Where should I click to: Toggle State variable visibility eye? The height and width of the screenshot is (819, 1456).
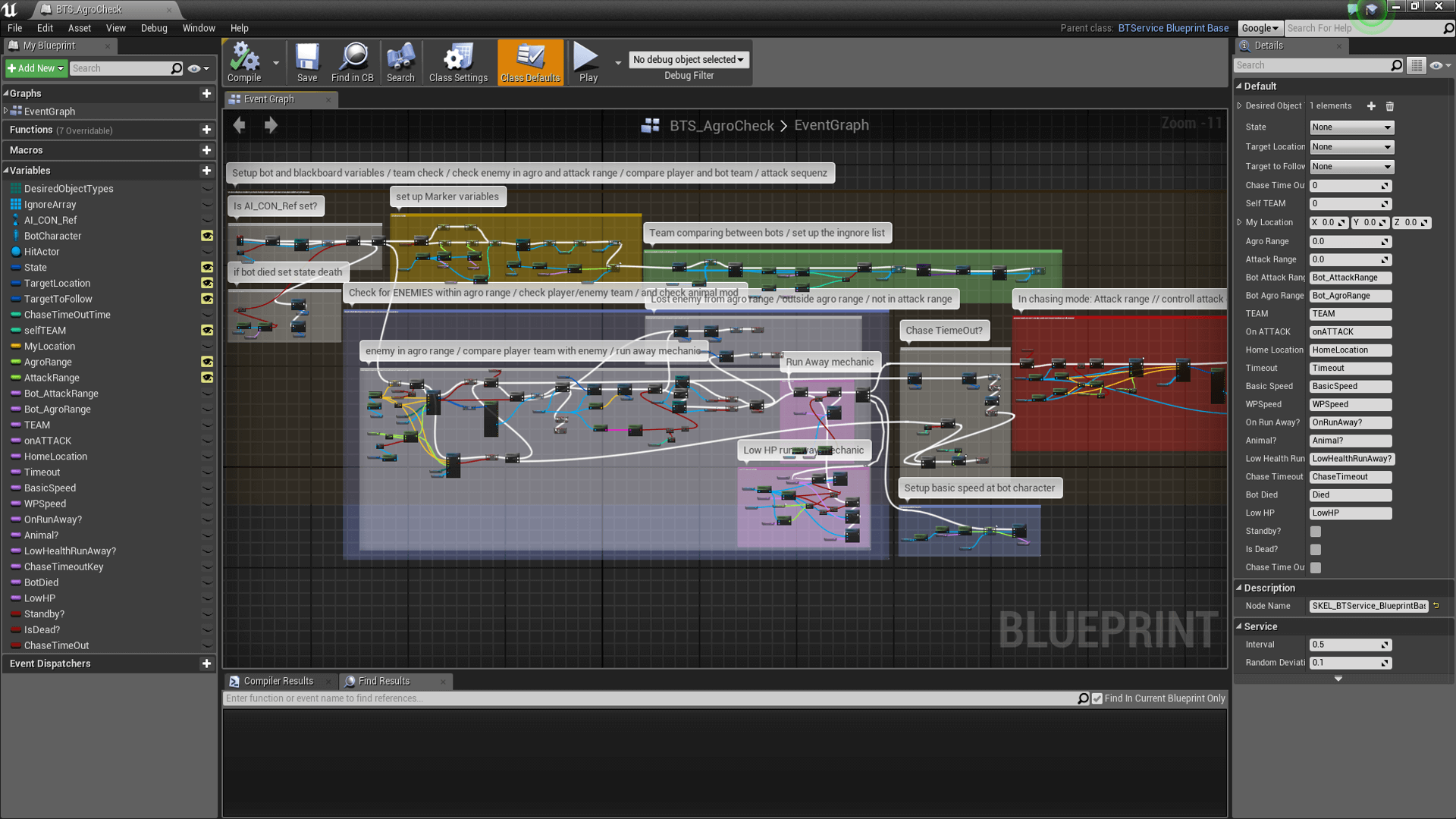206,267
